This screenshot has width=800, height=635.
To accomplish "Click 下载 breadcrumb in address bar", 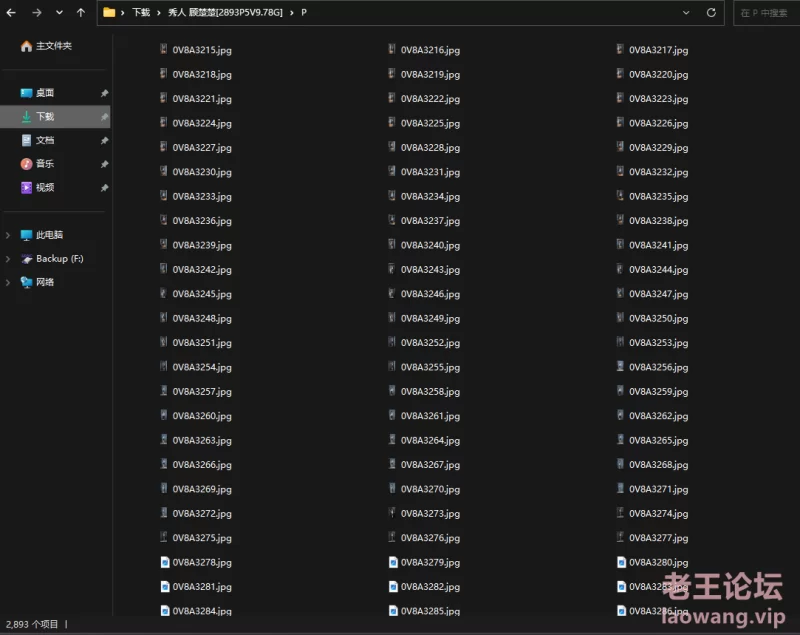I will tap(141, 13).
